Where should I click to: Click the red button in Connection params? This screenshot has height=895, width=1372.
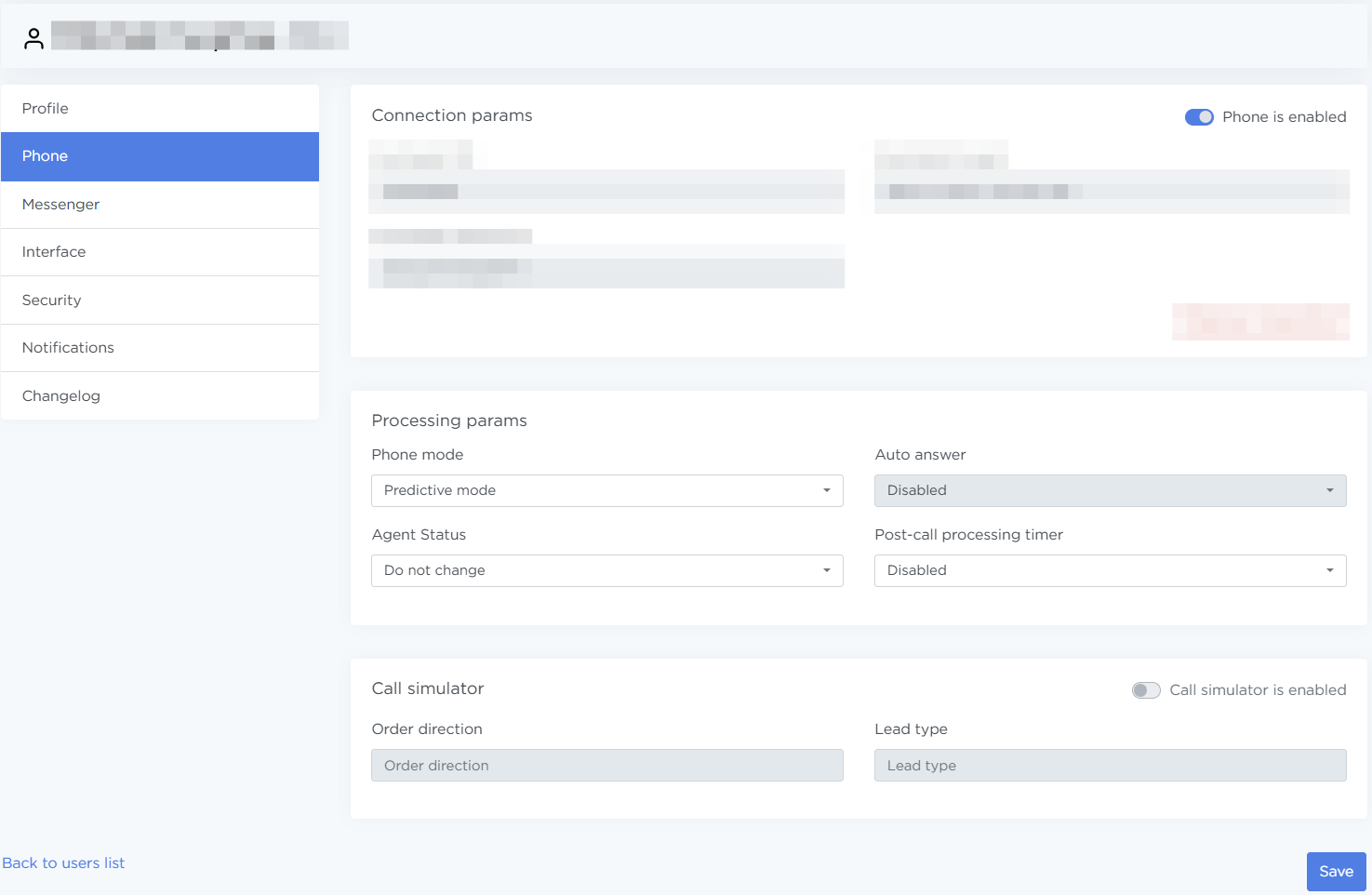tap(1259, 322)
